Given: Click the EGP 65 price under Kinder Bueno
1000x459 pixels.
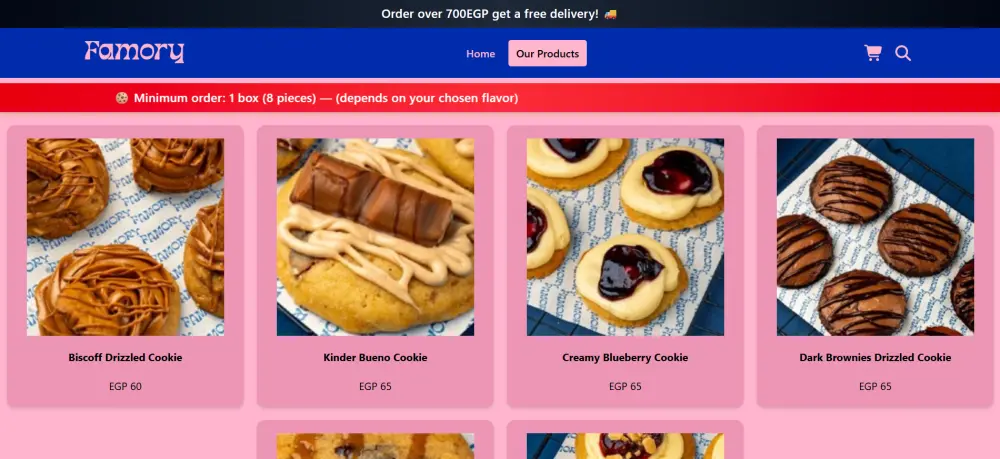Looking at the screenshot, I should click(x=375, y=386).
